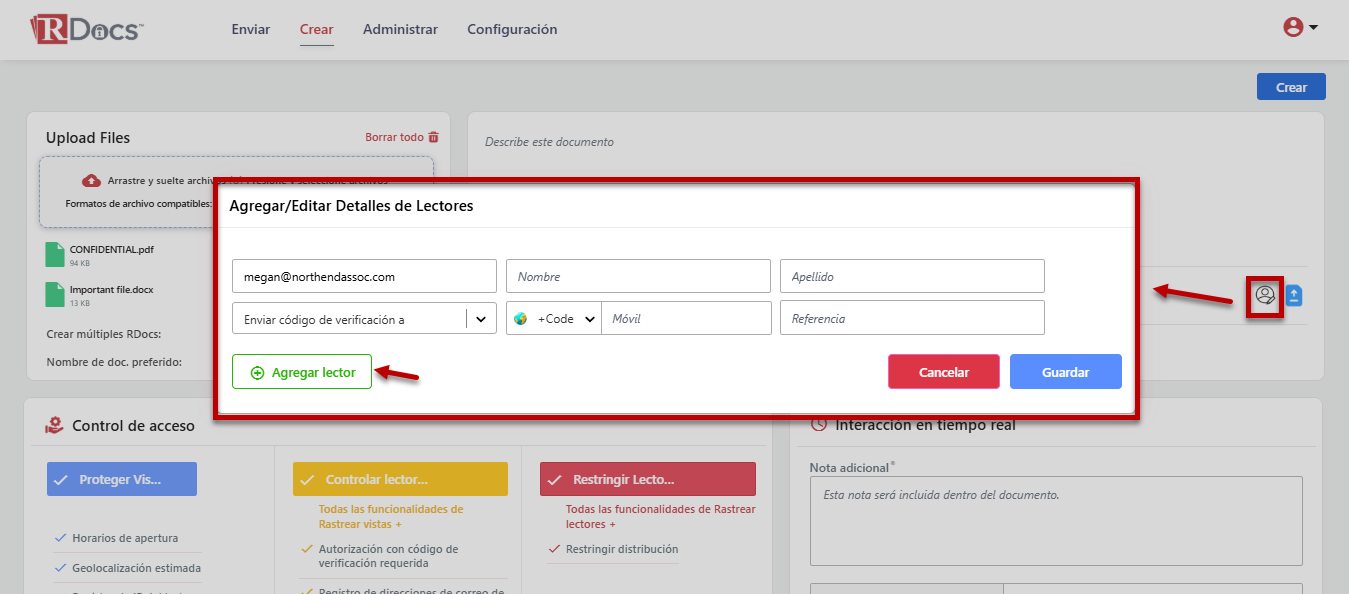Click the cloud upload icon

[91, 180]
